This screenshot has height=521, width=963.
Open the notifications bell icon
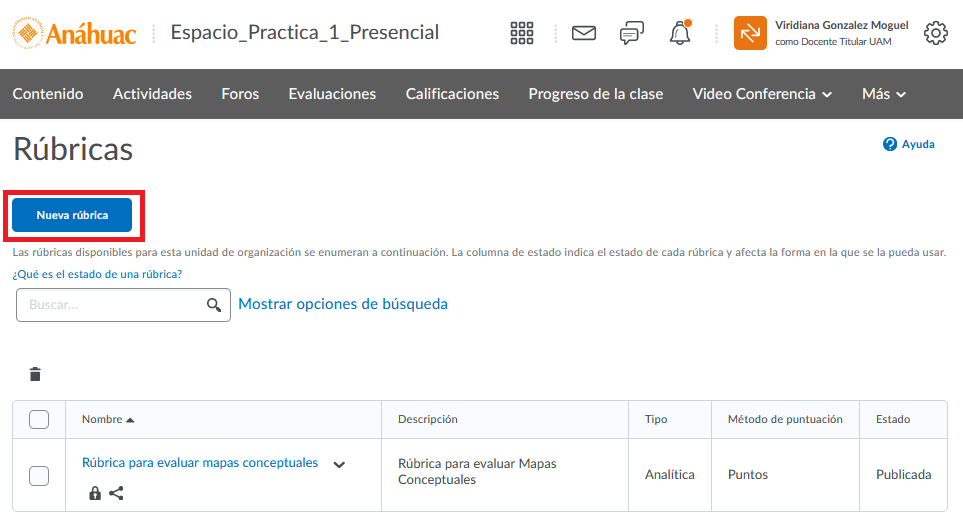click(x=680, y=33)
